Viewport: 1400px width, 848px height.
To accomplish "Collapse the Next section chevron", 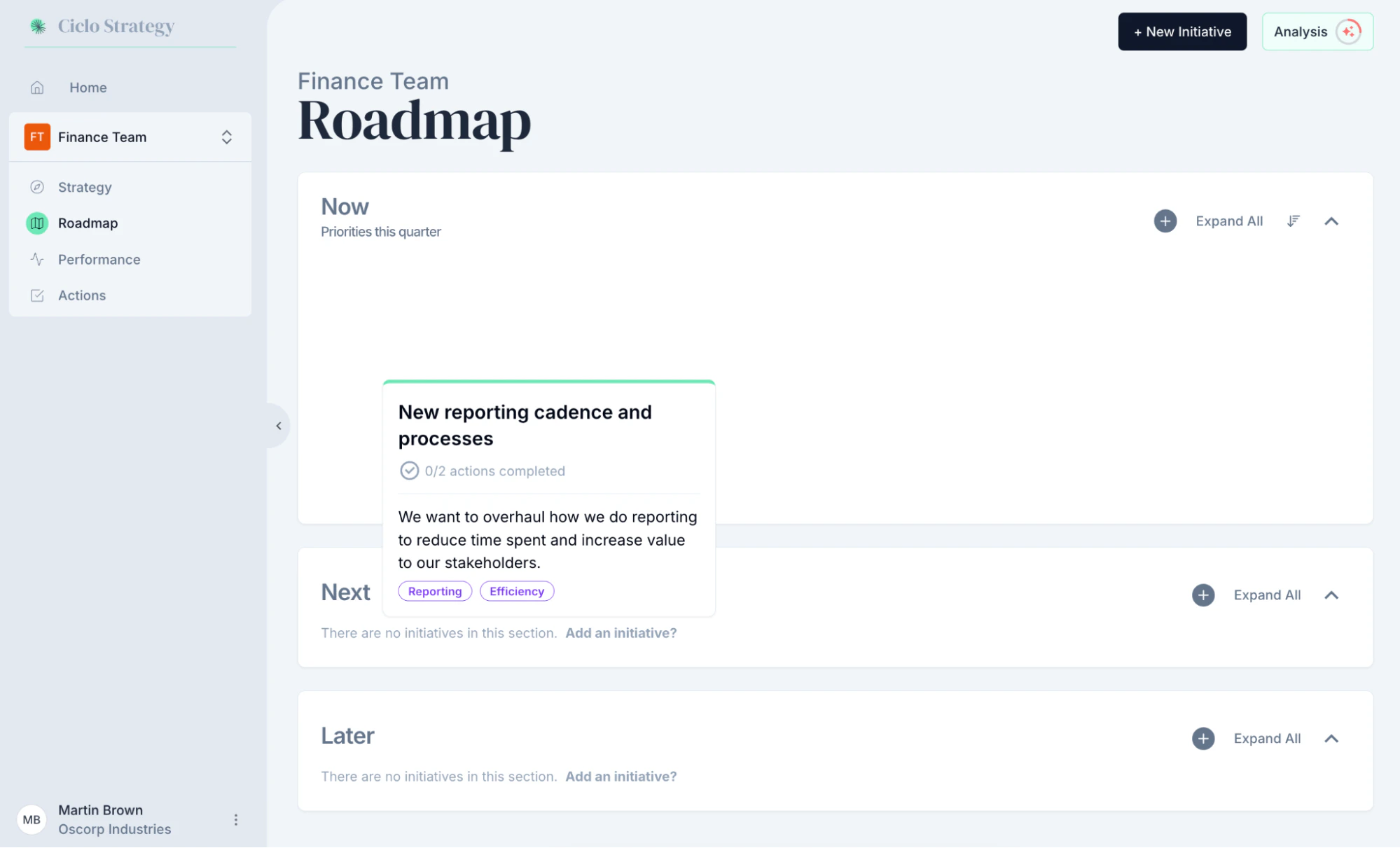I will [x=1331, y=595].
